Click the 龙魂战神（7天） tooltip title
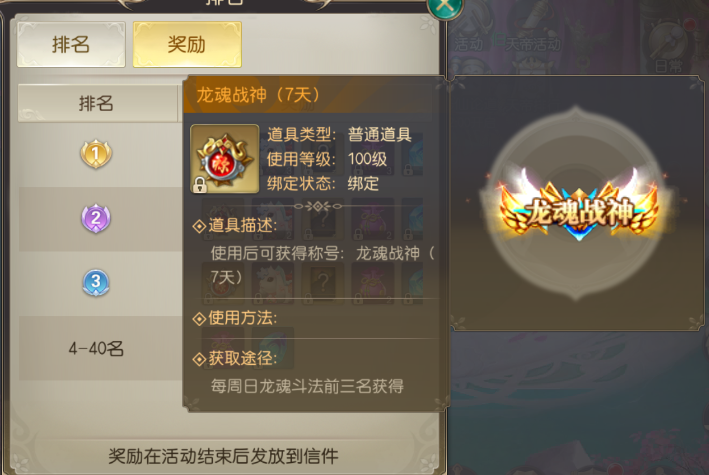 pyautogui.click(x=258, y=95)
